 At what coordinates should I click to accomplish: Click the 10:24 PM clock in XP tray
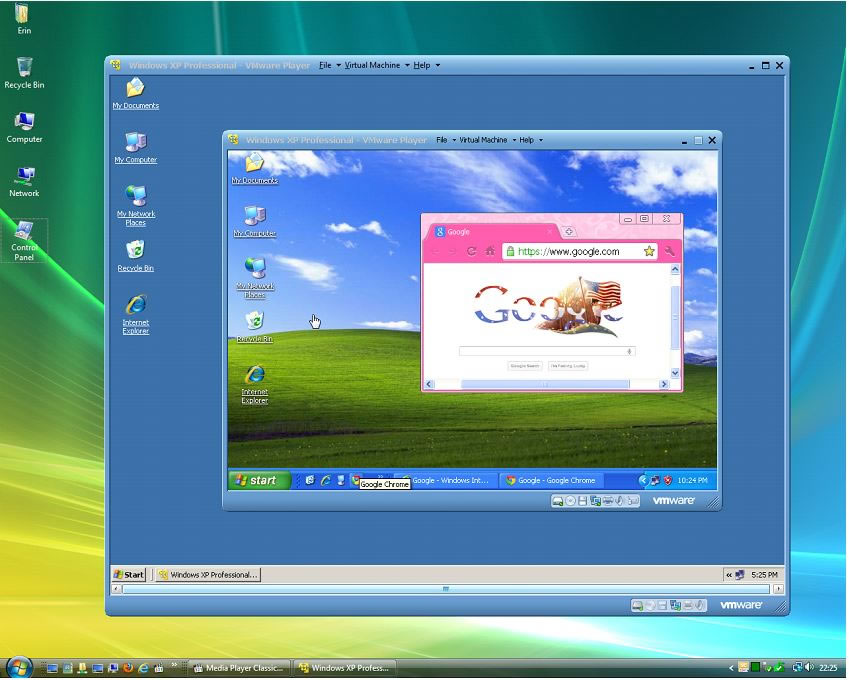(693, 481)
